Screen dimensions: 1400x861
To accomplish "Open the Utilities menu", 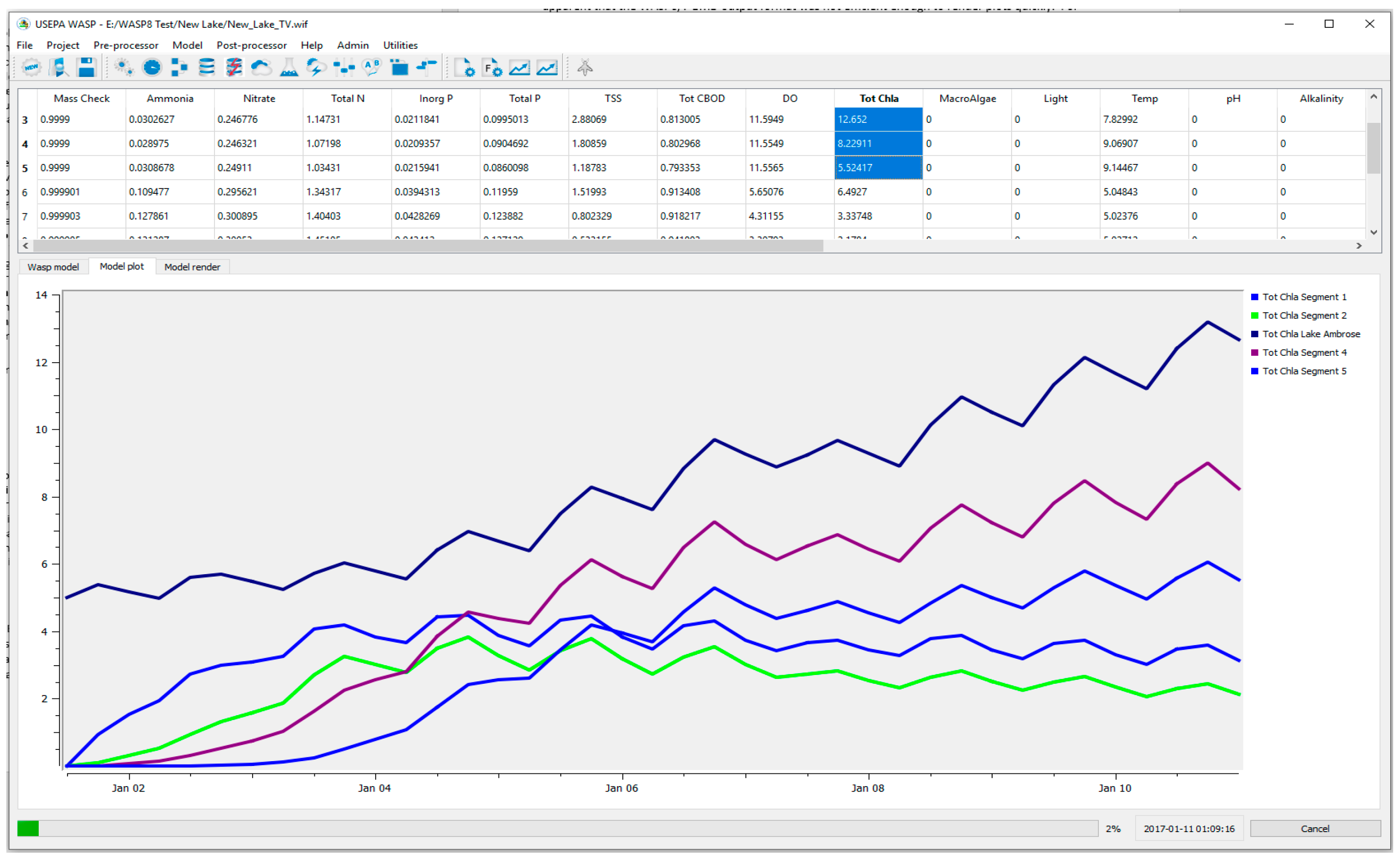I will (400, 45).
